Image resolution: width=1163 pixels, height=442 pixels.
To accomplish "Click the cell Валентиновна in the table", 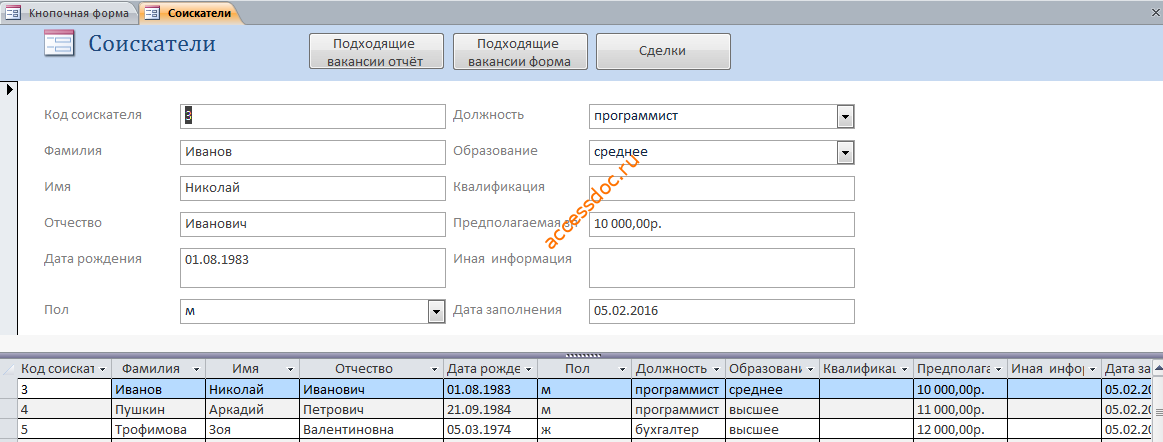I will pos(372,429).
